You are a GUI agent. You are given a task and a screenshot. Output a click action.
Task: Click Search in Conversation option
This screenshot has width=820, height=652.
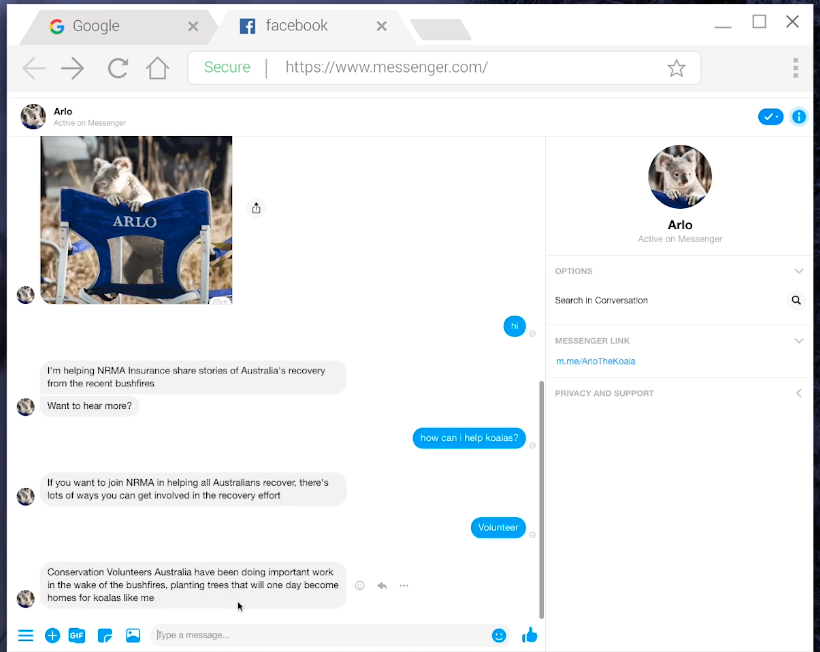[x=601, y=300]
